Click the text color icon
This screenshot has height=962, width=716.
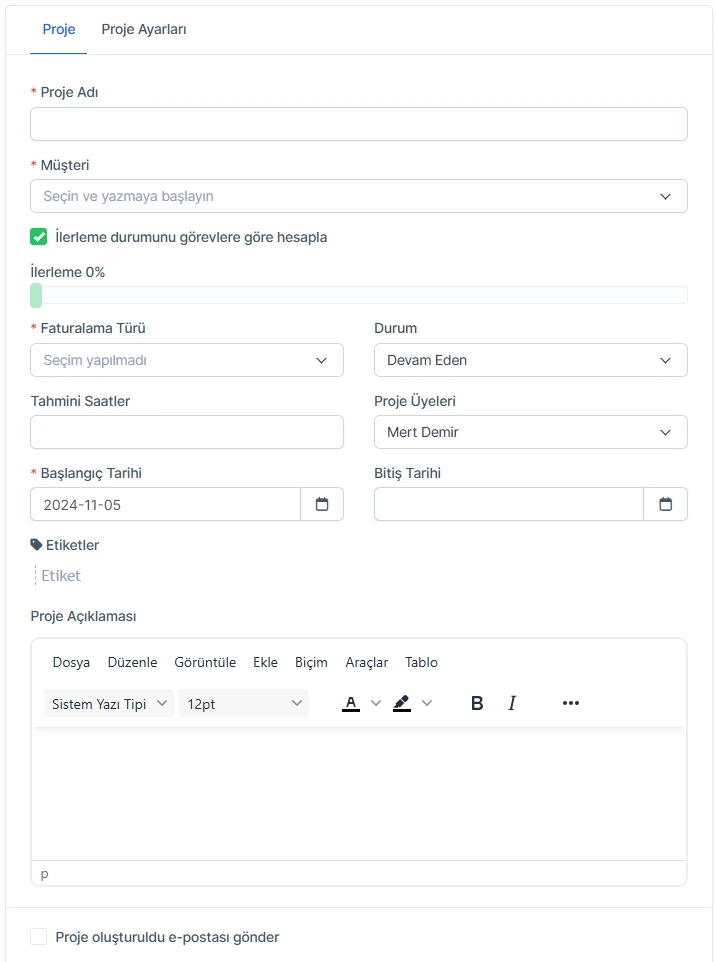pyautogui.click(x=351, y=703)
